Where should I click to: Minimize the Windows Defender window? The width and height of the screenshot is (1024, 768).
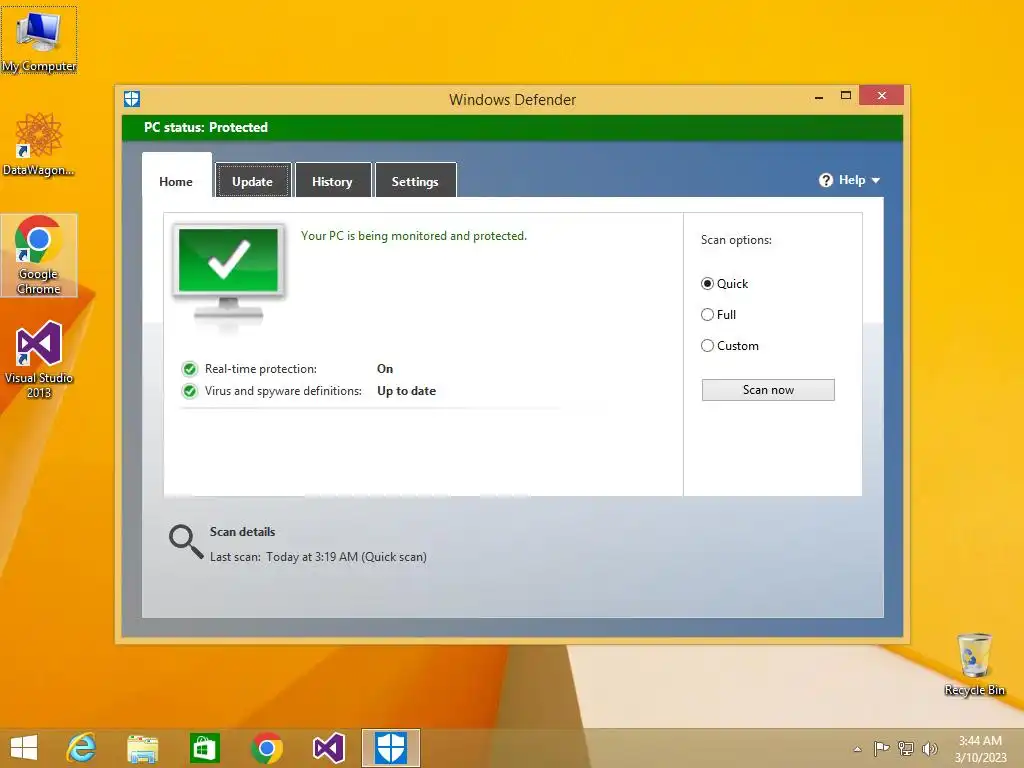coord(819,96)
